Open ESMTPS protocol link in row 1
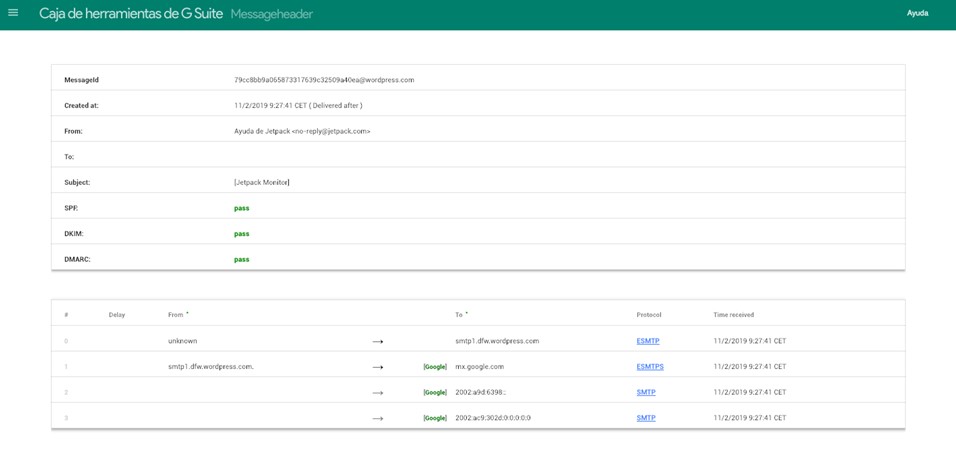Viewport: 956px width, 452px height. click(x=650, y=367)
